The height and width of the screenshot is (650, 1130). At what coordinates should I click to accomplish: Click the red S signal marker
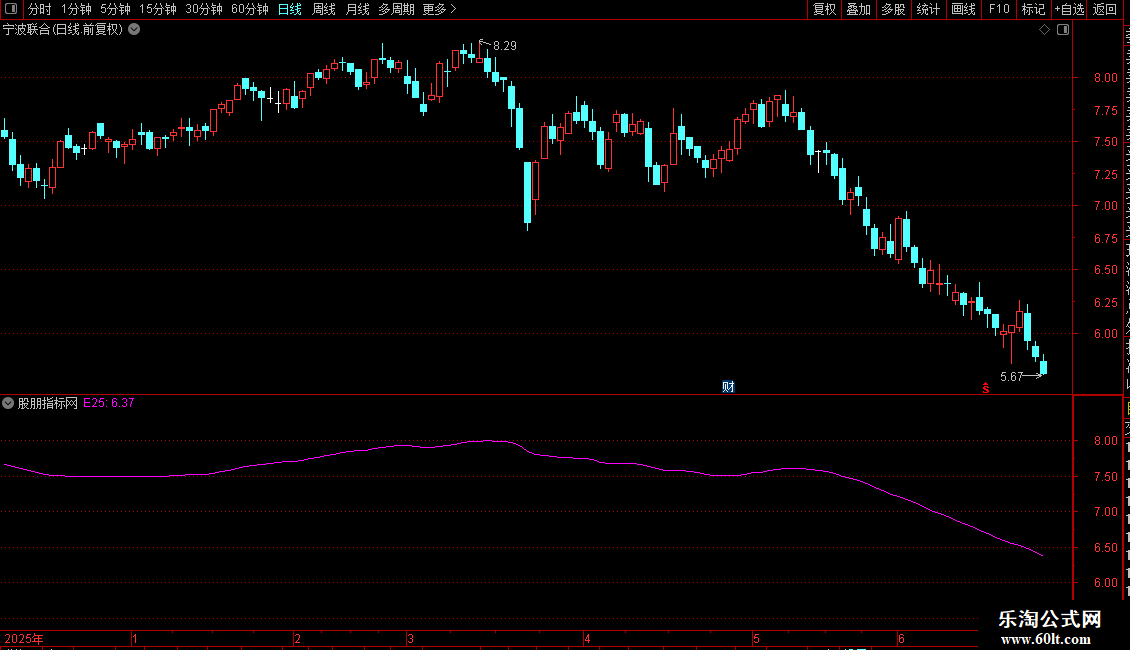[x=985, y=388]
